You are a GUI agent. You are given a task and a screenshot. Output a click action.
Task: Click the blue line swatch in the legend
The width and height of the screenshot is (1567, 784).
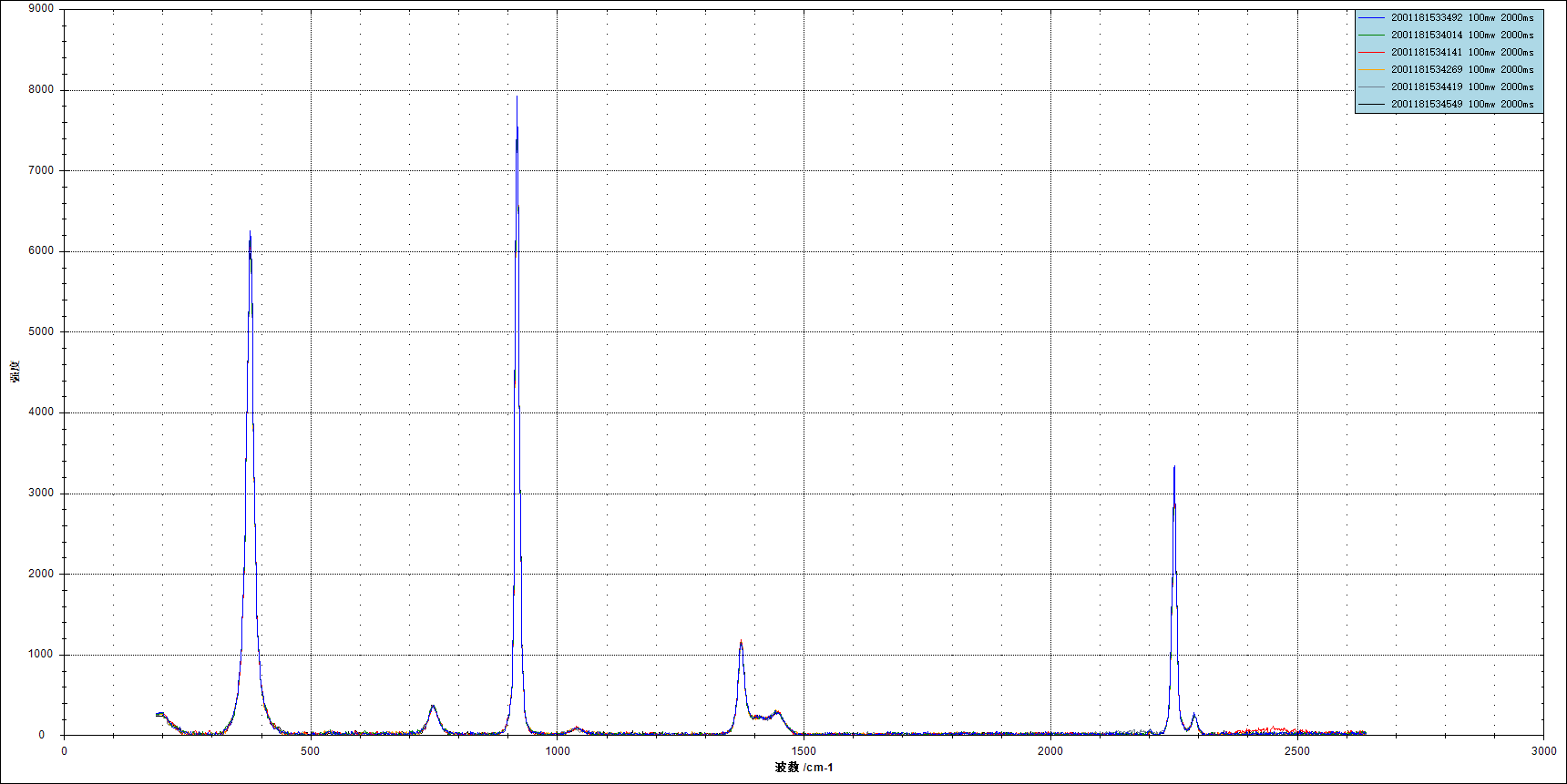(1371, 17)
